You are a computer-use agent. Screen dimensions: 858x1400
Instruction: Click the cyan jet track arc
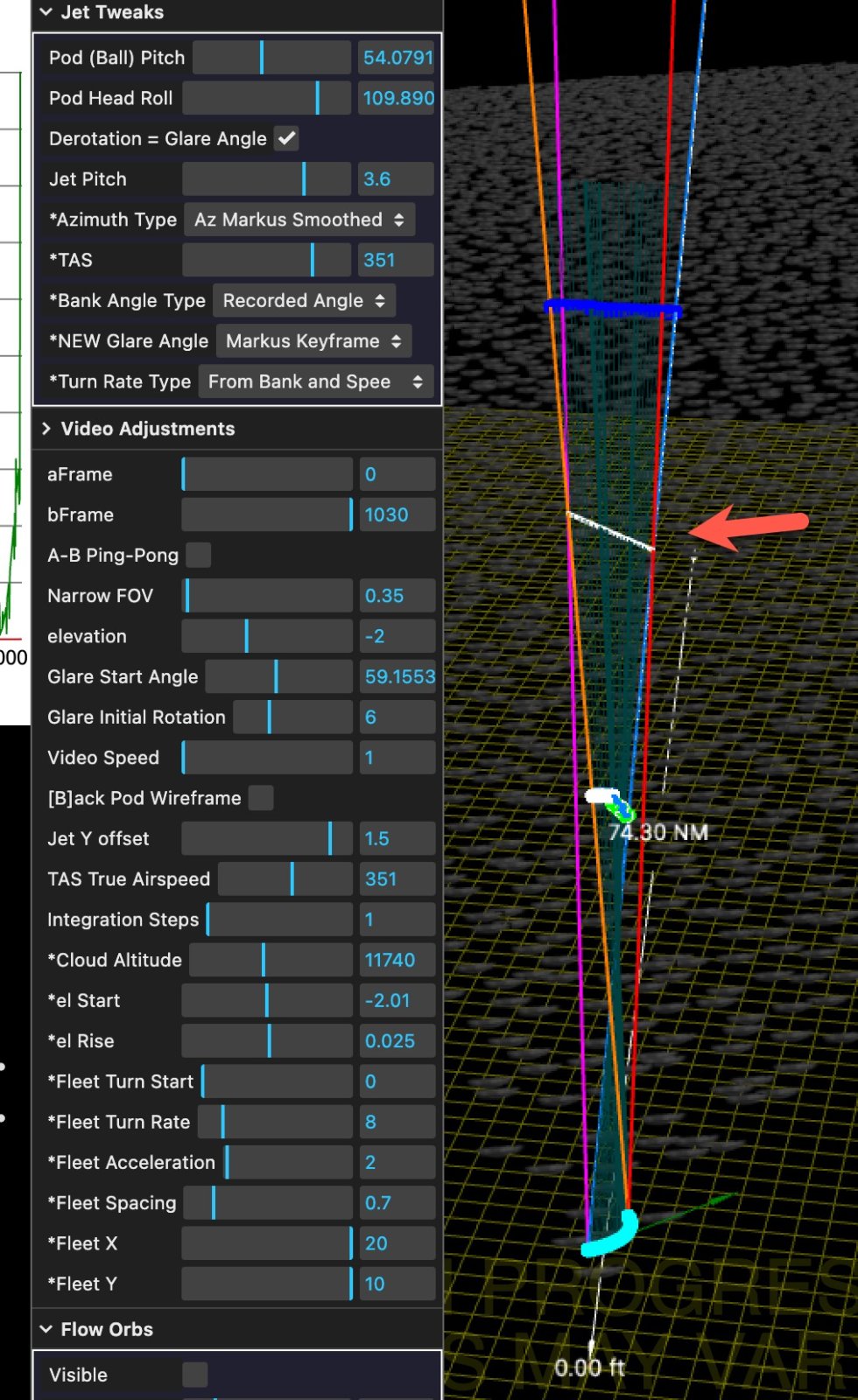[612, 1236]
